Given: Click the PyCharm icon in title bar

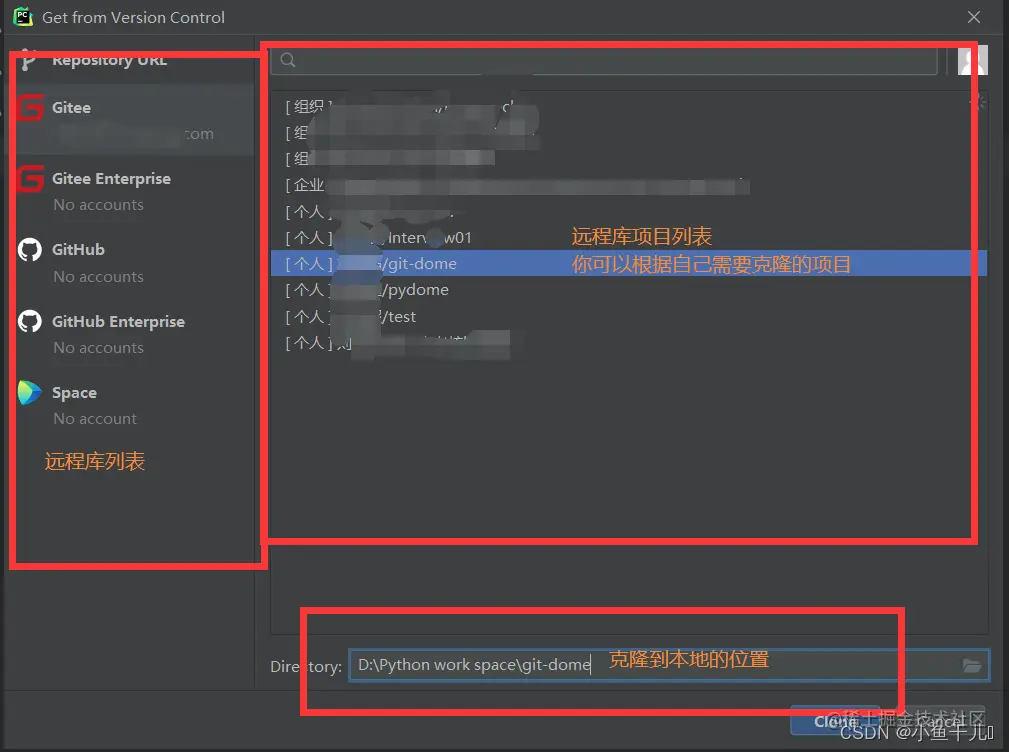Looking at the screenshot, I should 23,17.
